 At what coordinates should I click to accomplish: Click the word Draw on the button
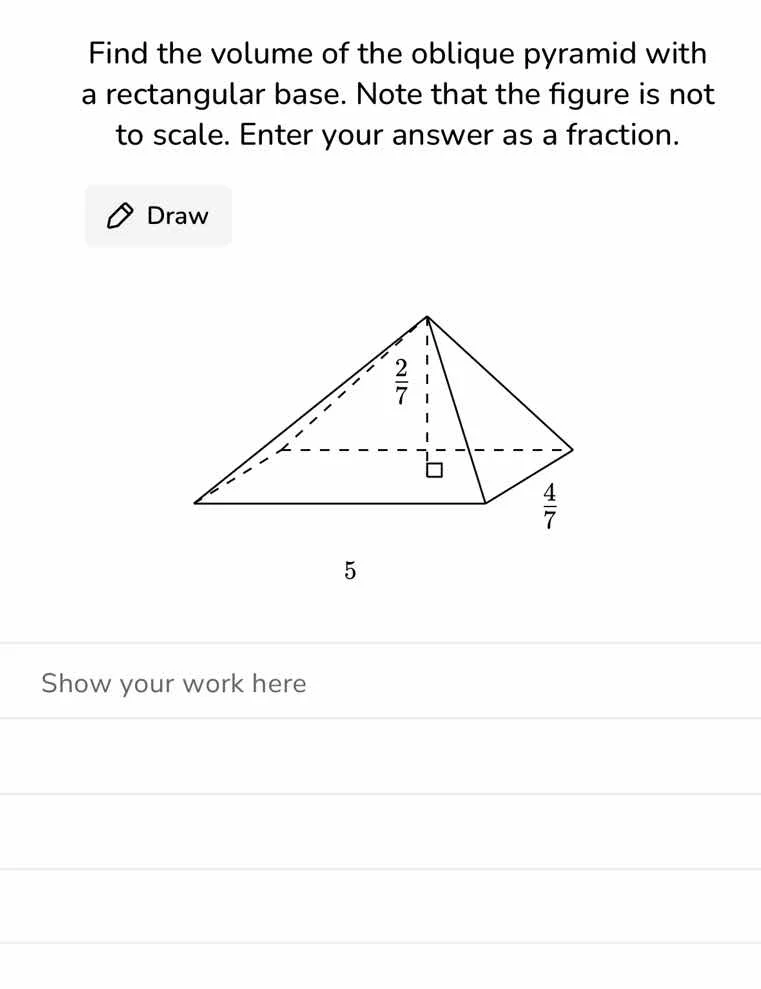pyautogui.click(x=178, y=215)
